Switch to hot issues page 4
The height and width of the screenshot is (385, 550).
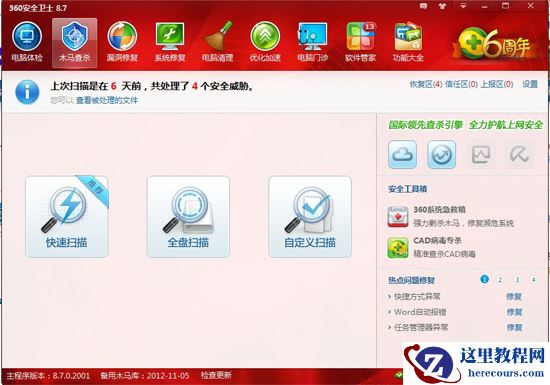click(533, 279)
